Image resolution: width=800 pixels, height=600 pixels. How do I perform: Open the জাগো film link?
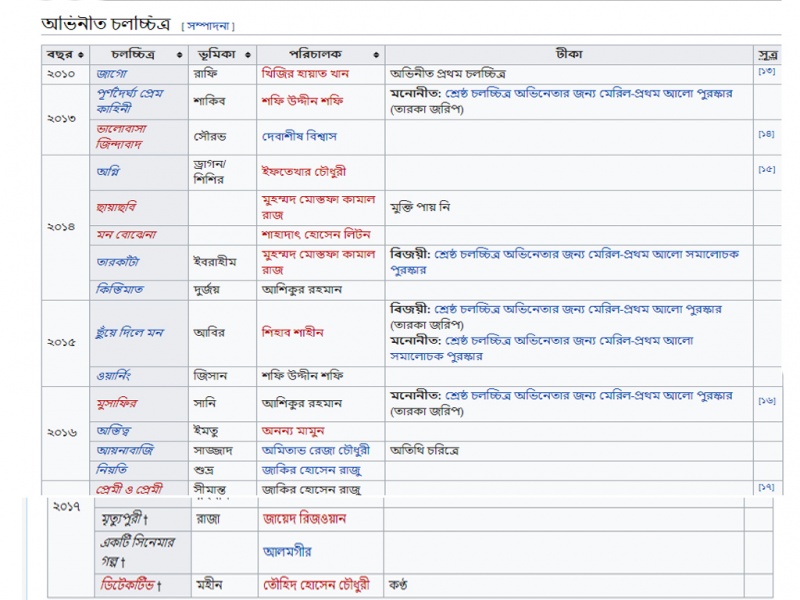point(112,74)
